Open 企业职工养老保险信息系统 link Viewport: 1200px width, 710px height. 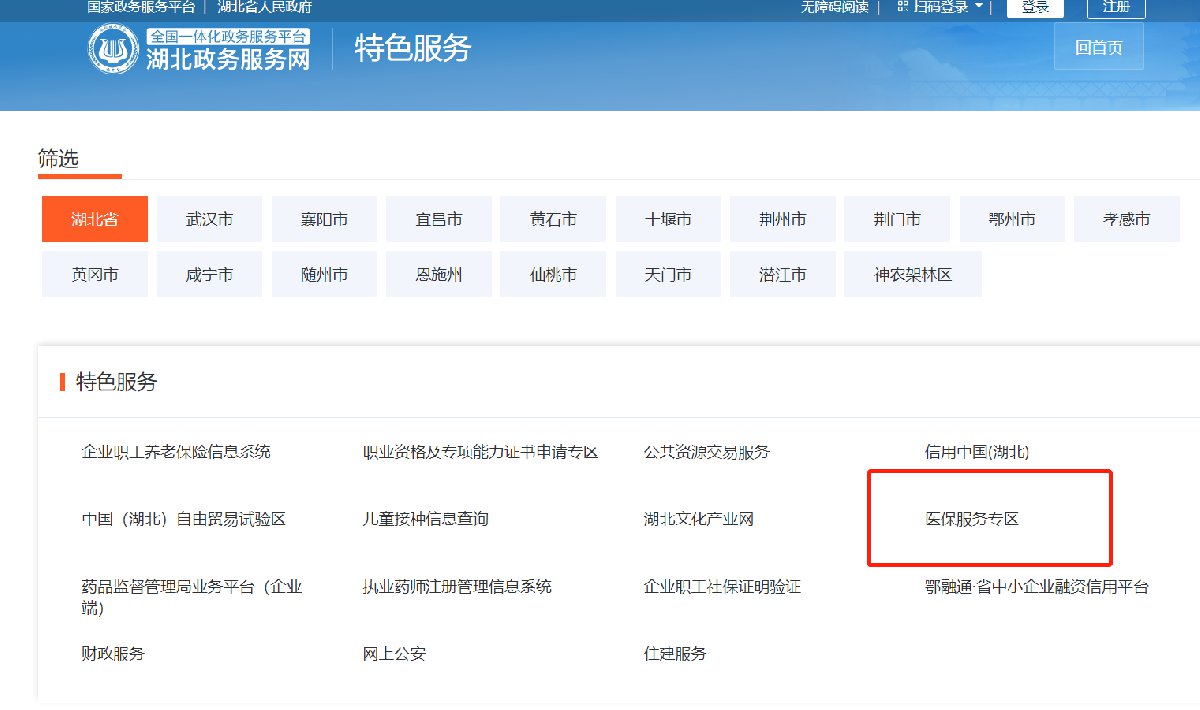point(176,452)
